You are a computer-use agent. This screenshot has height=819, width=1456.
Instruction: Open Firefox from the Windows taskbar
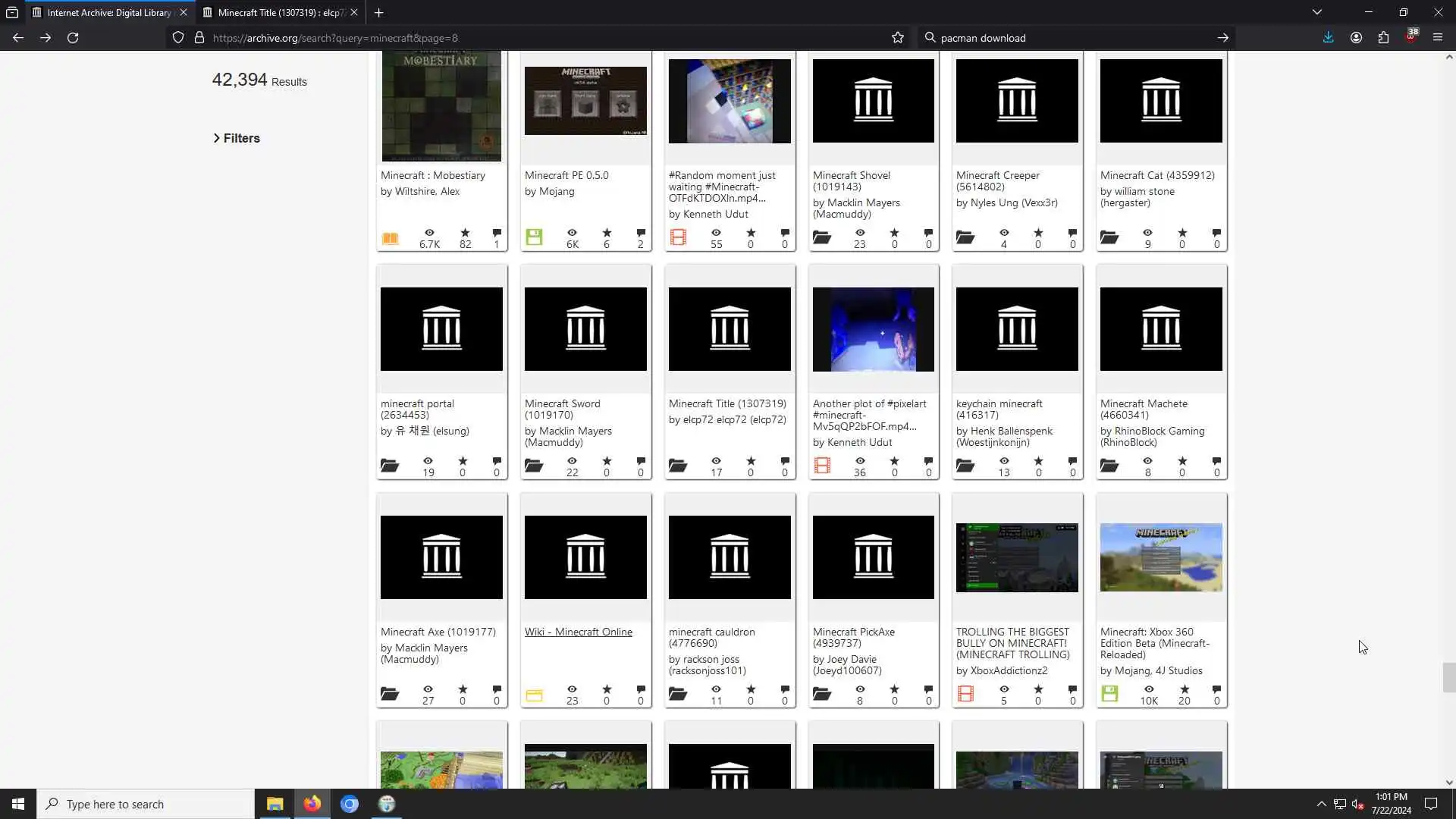tap(312, 804)
